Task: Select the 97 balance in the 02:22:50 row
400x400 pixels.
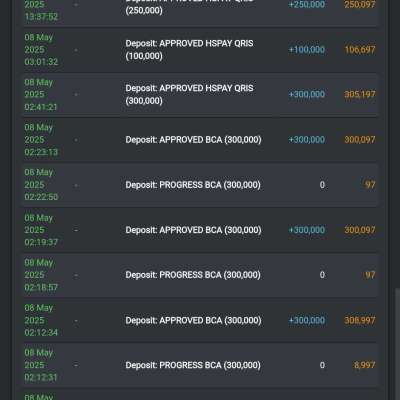Action: [370, 185]
